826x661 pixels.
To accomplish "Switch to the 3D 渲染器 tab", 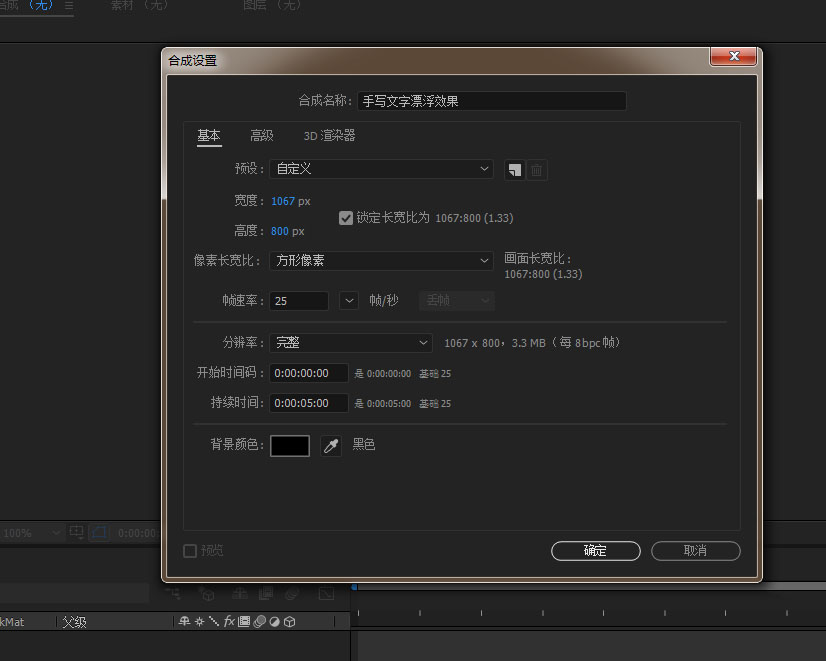I will [x=329, y=136].
